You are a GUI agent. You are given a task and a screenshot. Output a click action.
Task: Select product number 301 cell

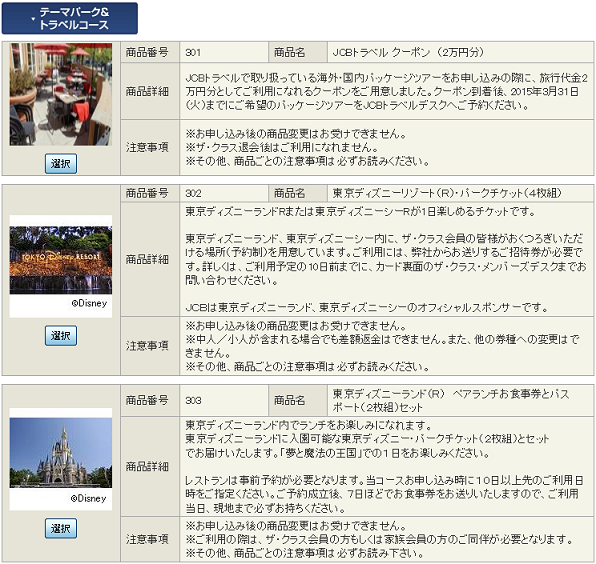tap(224, 52)
